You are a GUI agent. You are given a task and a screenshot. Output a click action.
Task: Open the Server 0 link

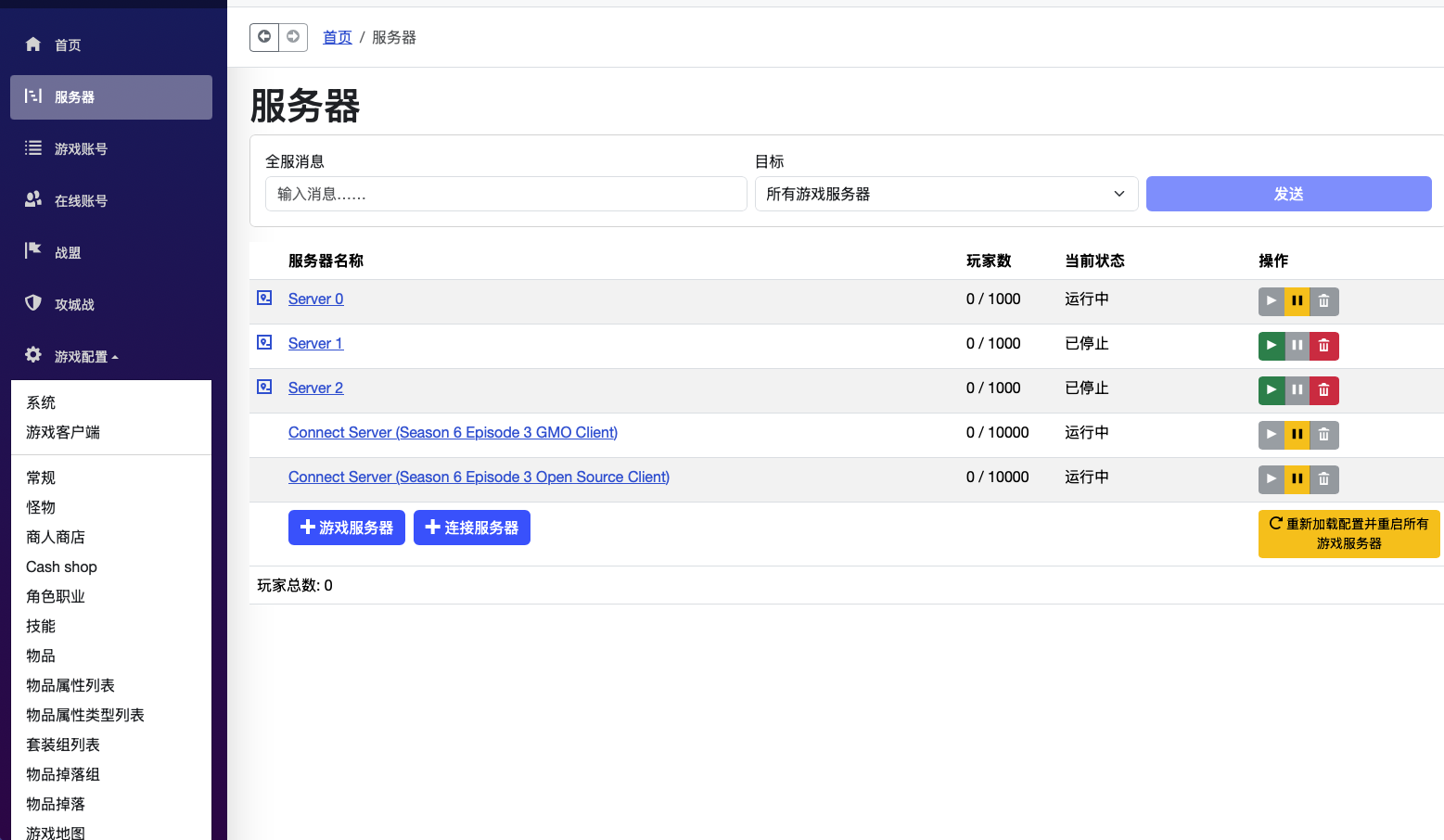tap(315, 299)
